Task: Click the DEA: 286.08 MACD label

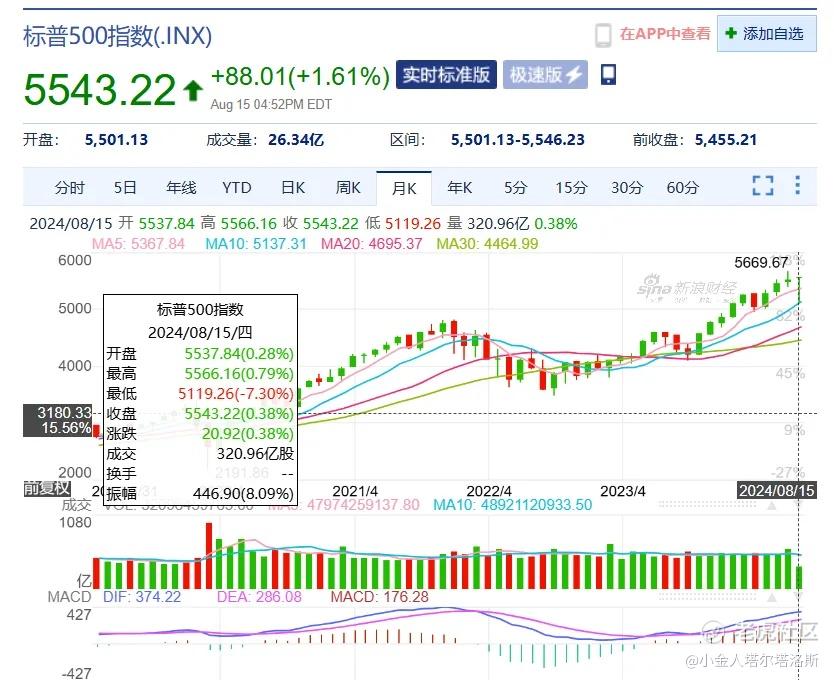Action: pos(259,597)
